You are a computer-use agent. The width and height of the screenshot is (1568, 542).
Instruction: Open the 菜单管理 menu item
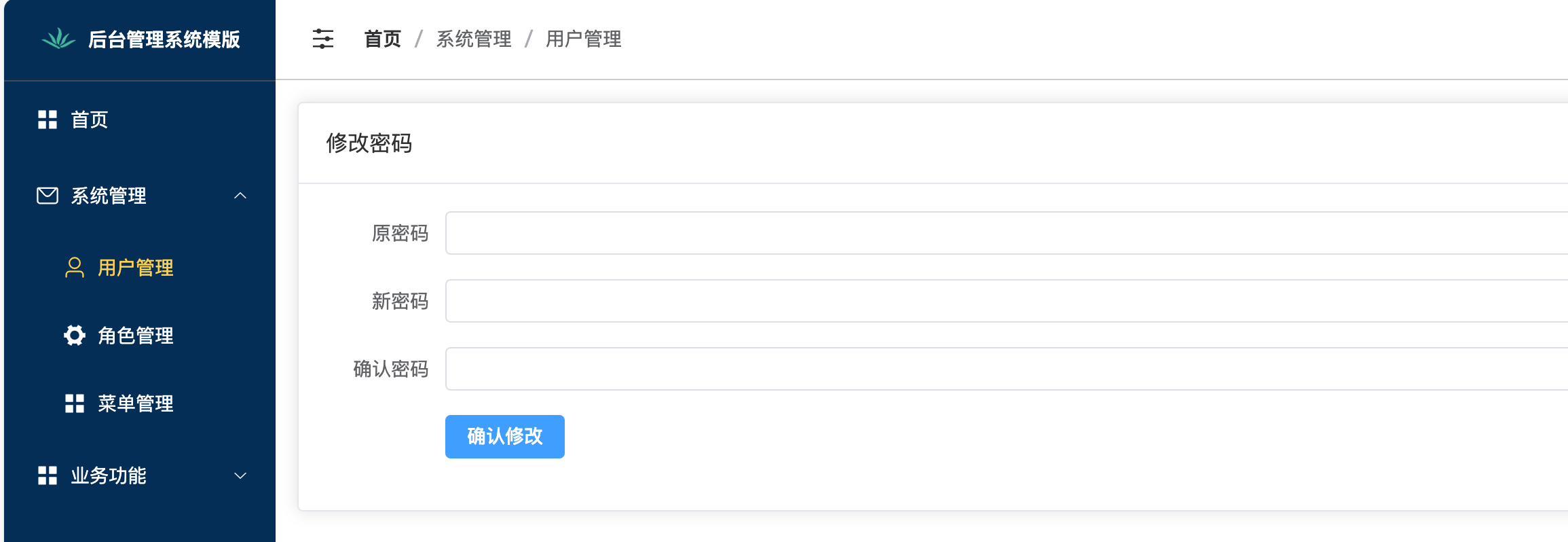click(136, 403)
